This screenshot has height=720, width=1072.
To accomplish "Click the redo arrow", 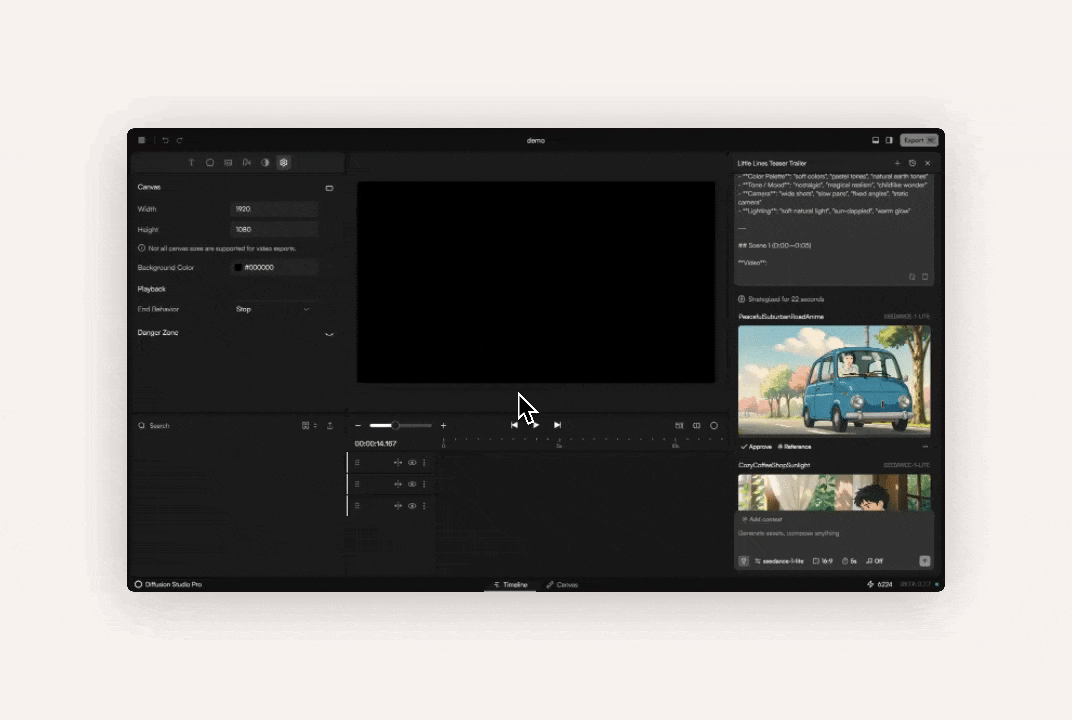I will coord(180,140).
